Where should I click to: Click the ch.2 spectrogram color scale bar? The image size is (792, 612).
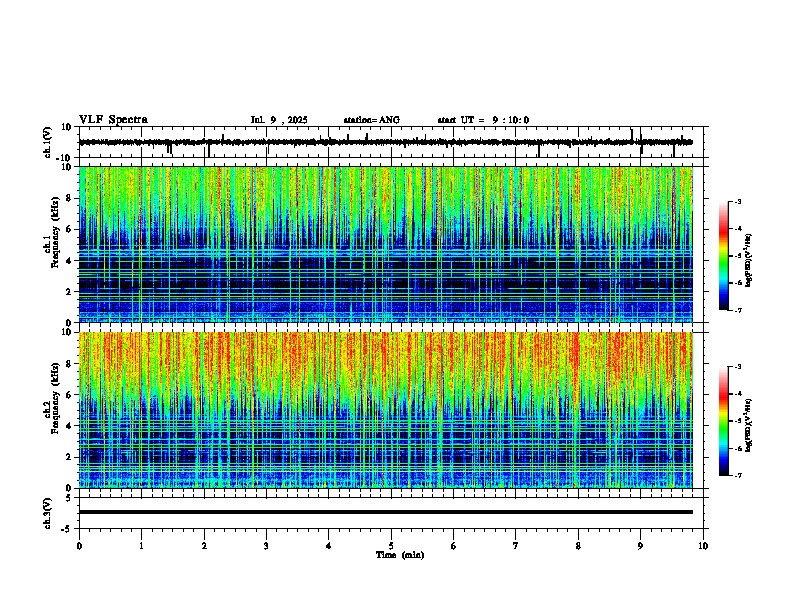pyautogui.click(x=723, y=421)
